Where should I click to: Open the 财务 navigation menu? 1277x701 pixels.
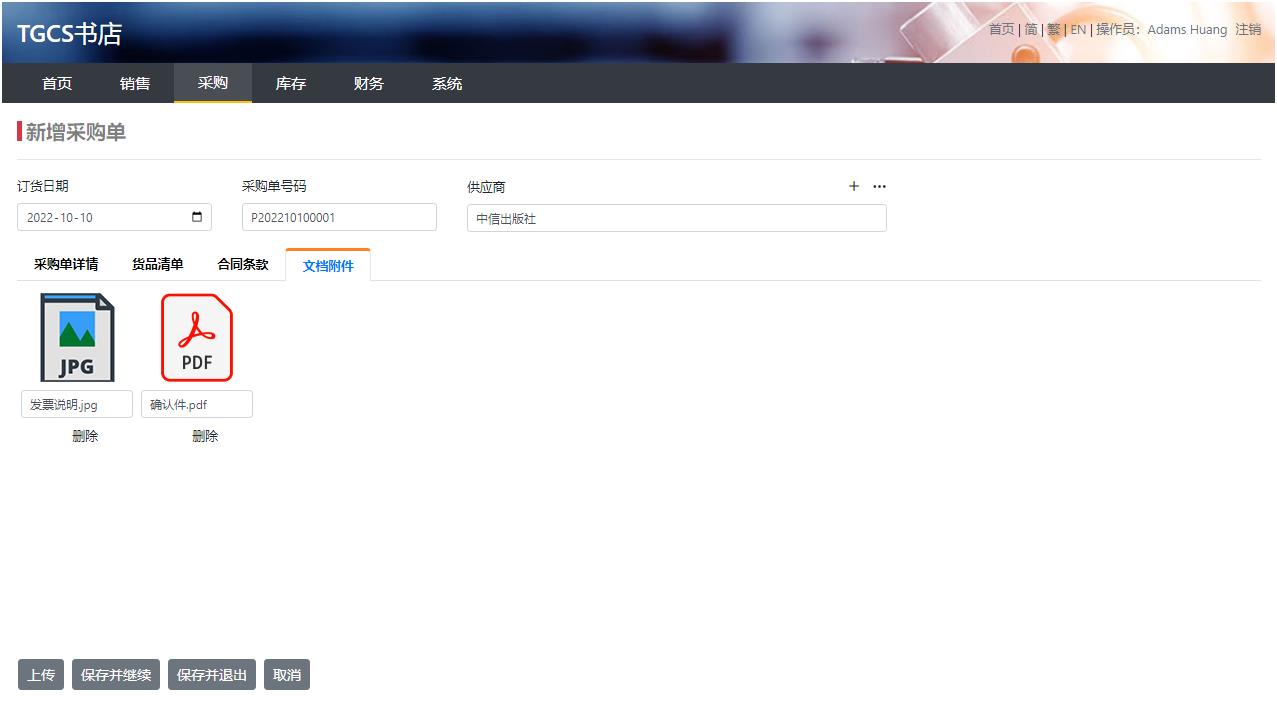click(x=369, y=84)
